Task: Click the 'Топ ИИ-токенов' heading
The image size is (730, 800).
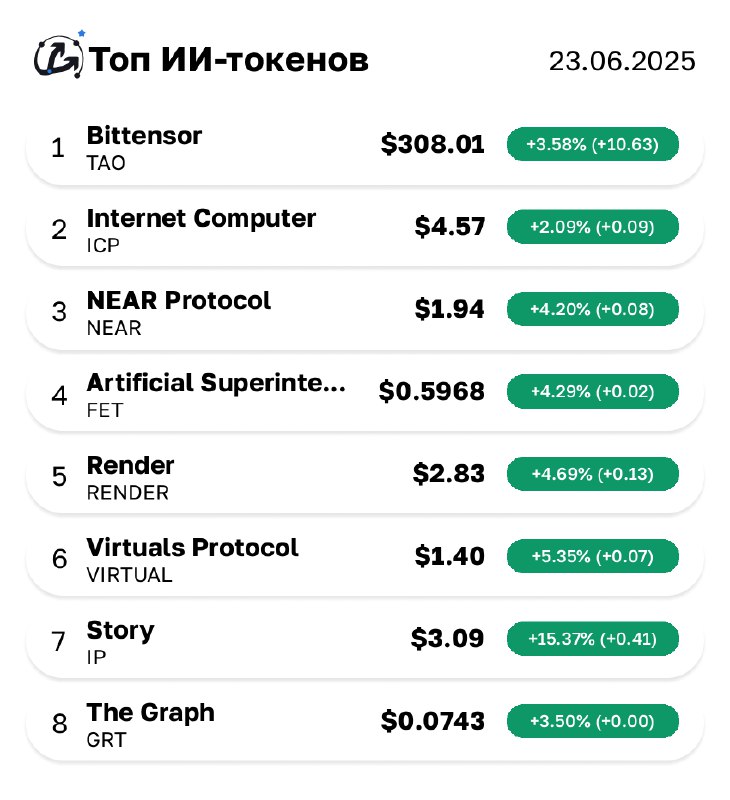Action: pos(229,60)
